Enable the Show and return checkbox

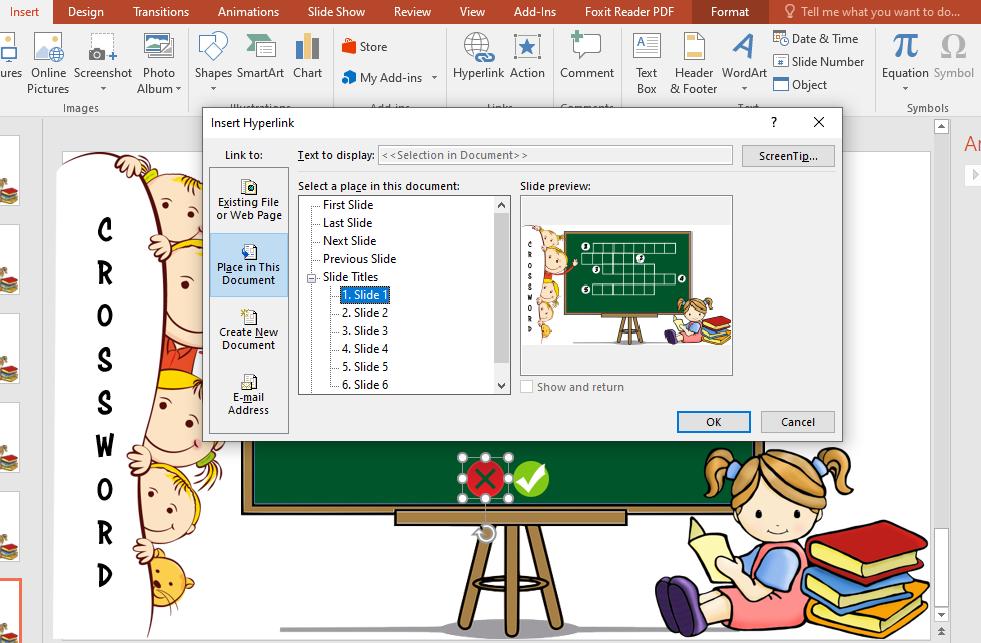525,387
